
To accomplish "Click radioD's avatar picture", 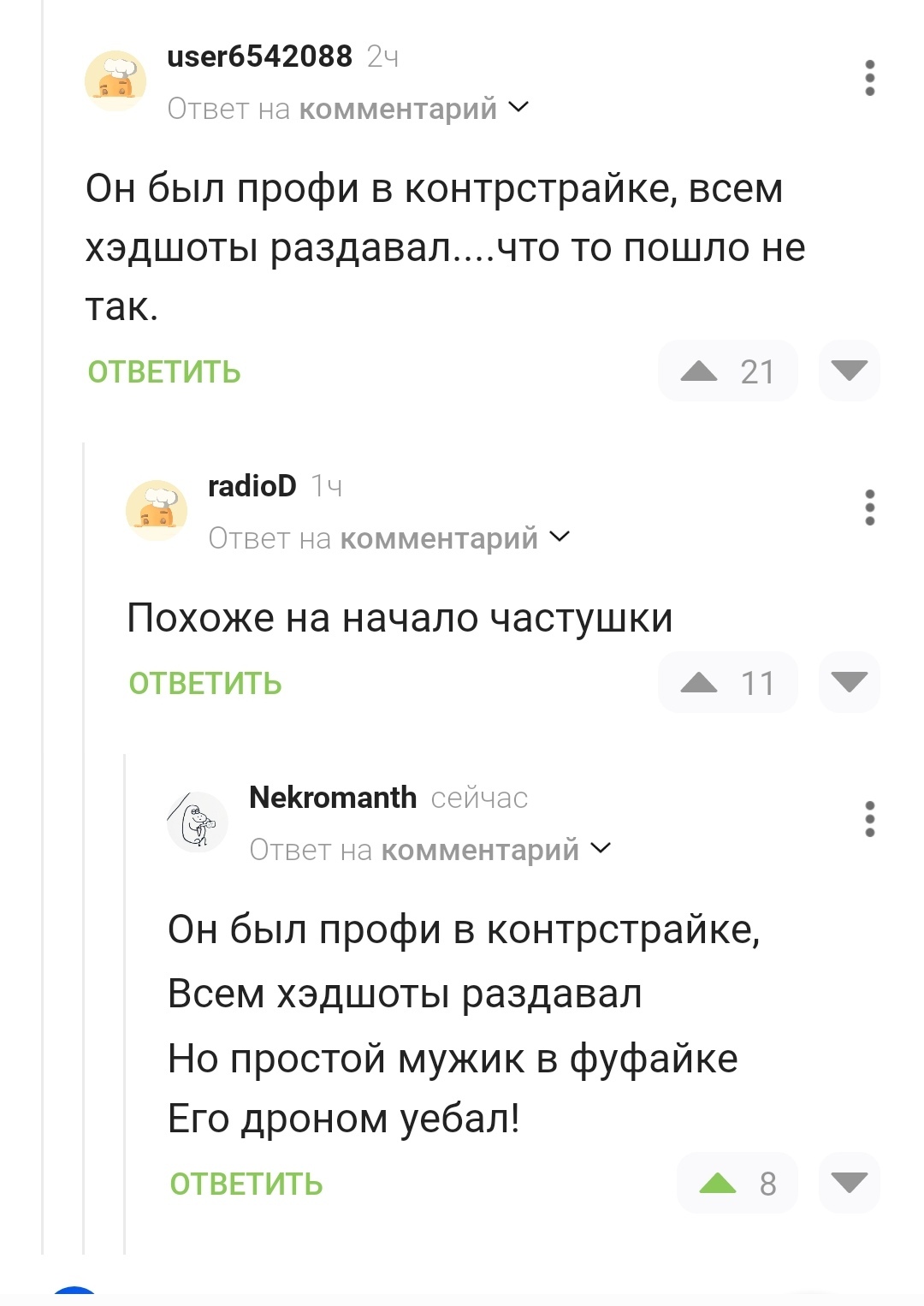I will pos(157,511).
